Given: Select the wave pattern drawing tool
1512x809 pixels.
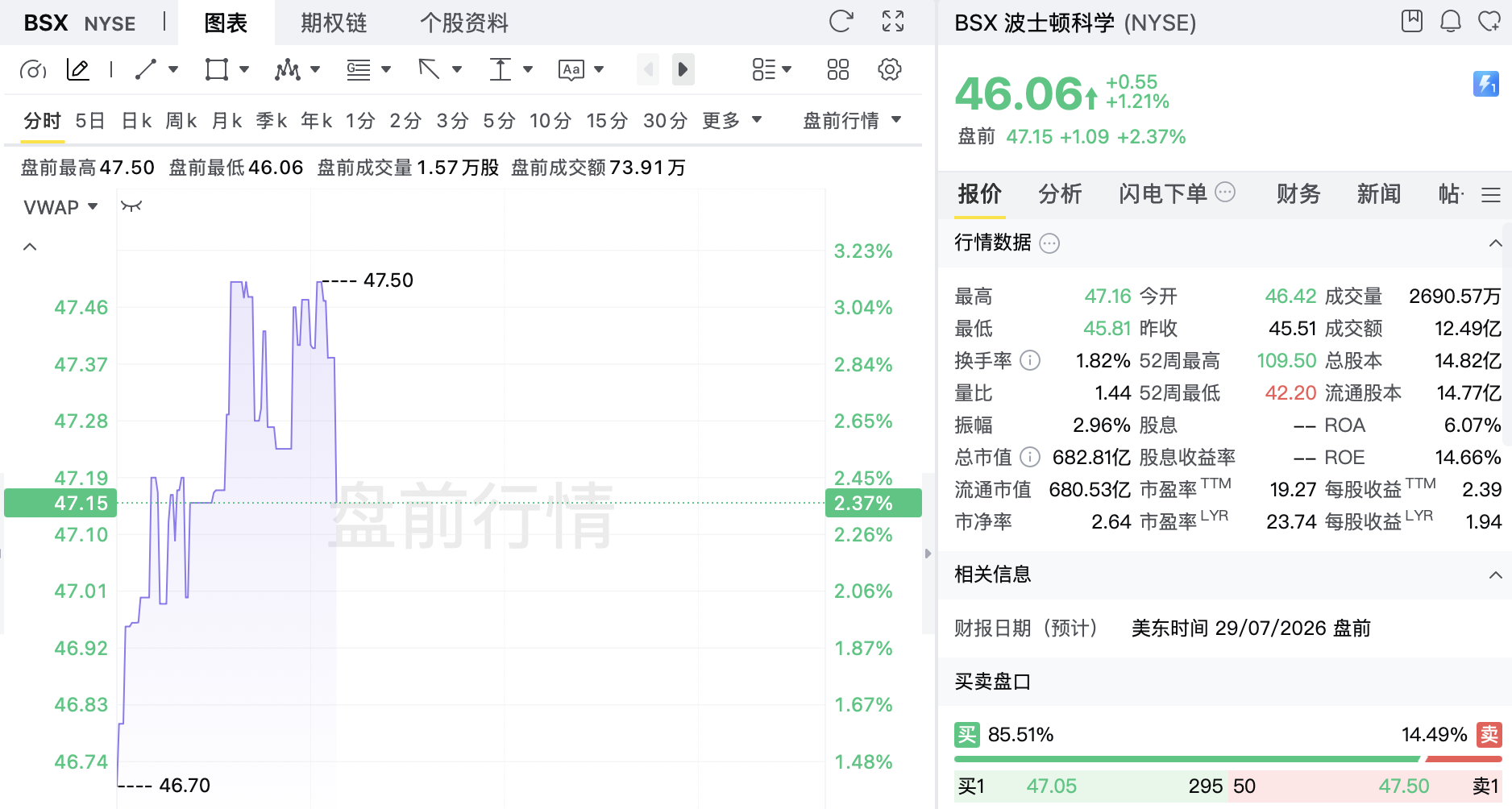Looking at the screenshot, I should pos(287,69).
